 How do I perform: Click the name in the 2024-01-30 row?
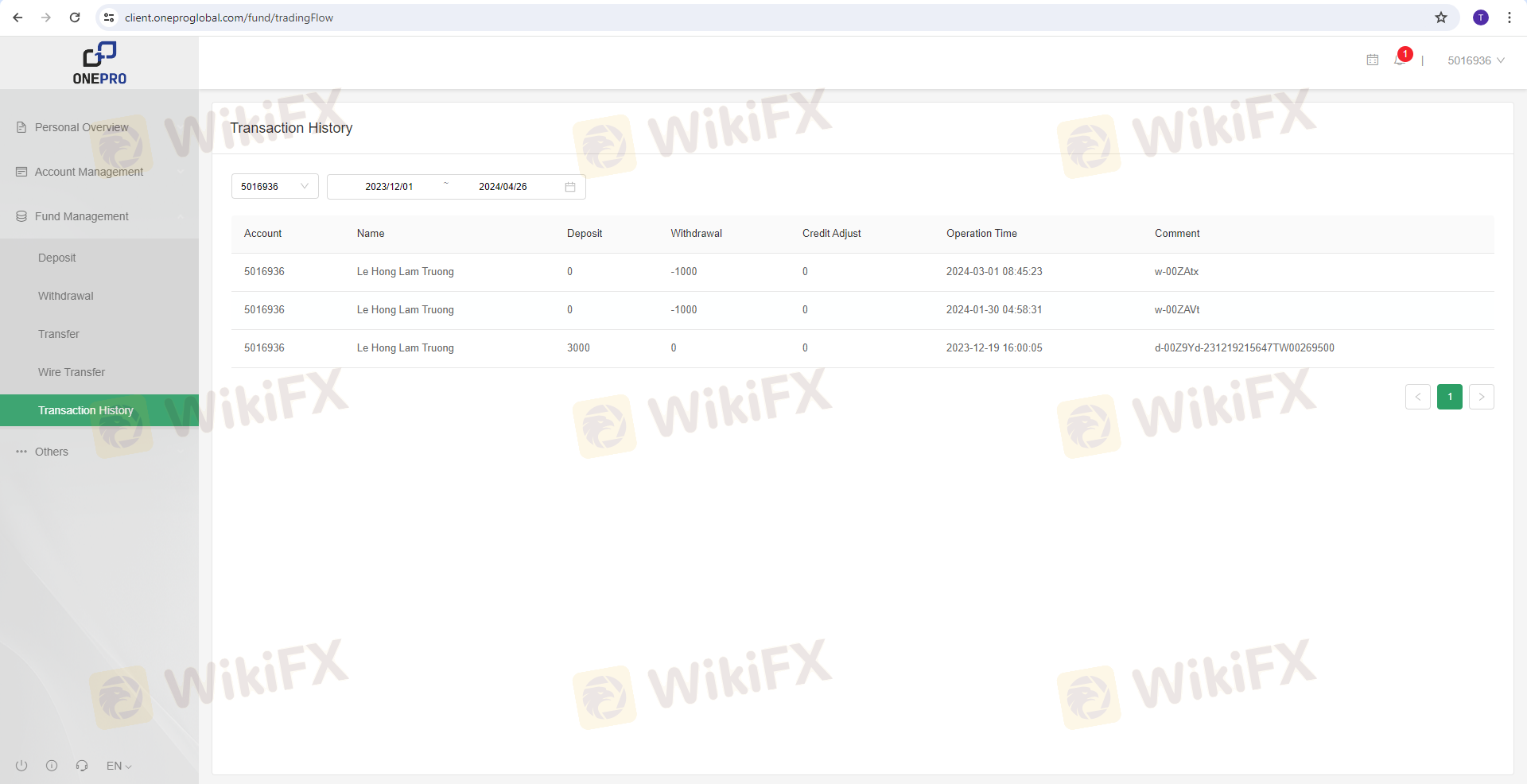click(406, 310)
